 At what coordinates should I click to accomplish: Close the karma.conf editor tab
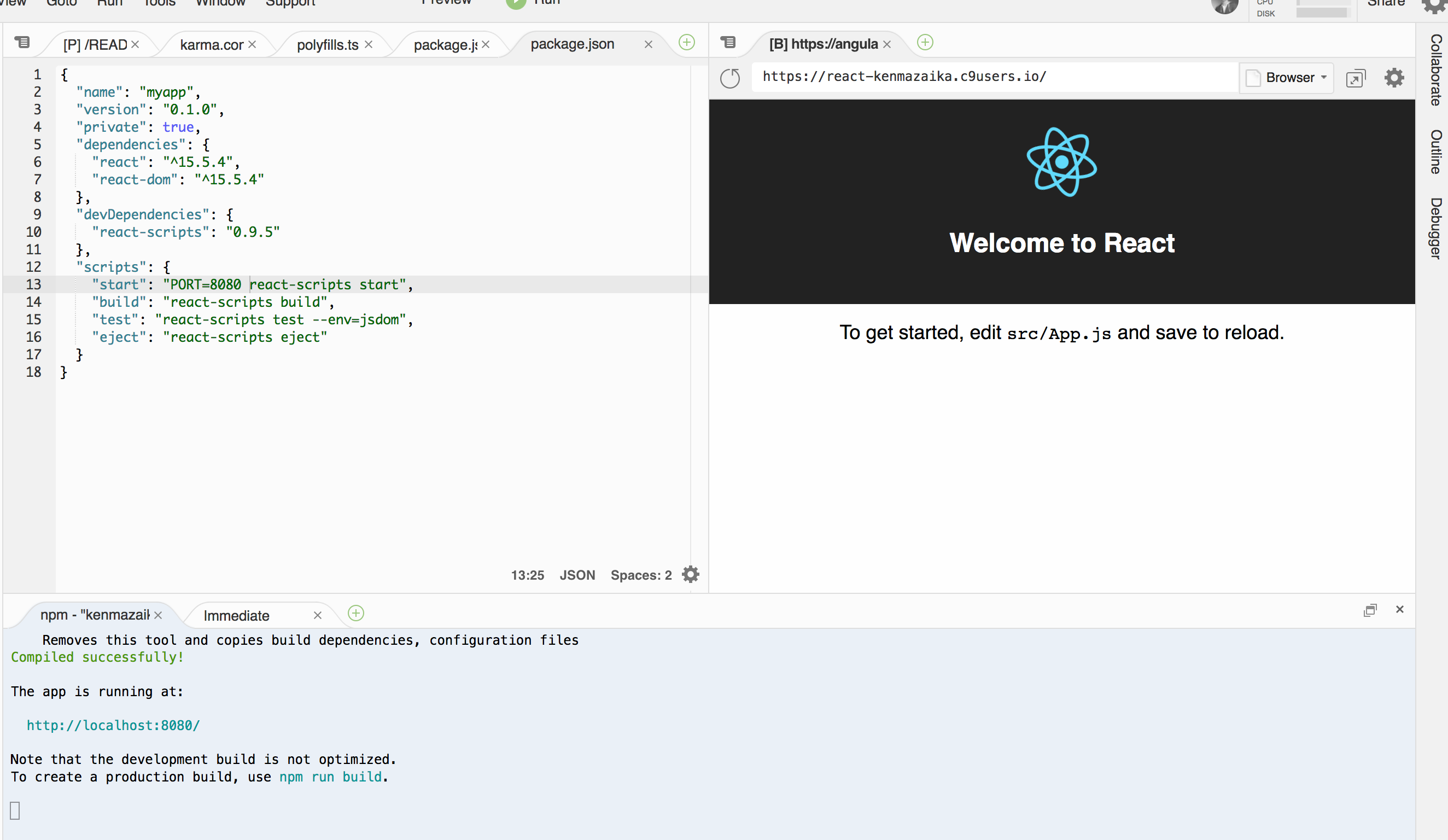coord(252,45)
